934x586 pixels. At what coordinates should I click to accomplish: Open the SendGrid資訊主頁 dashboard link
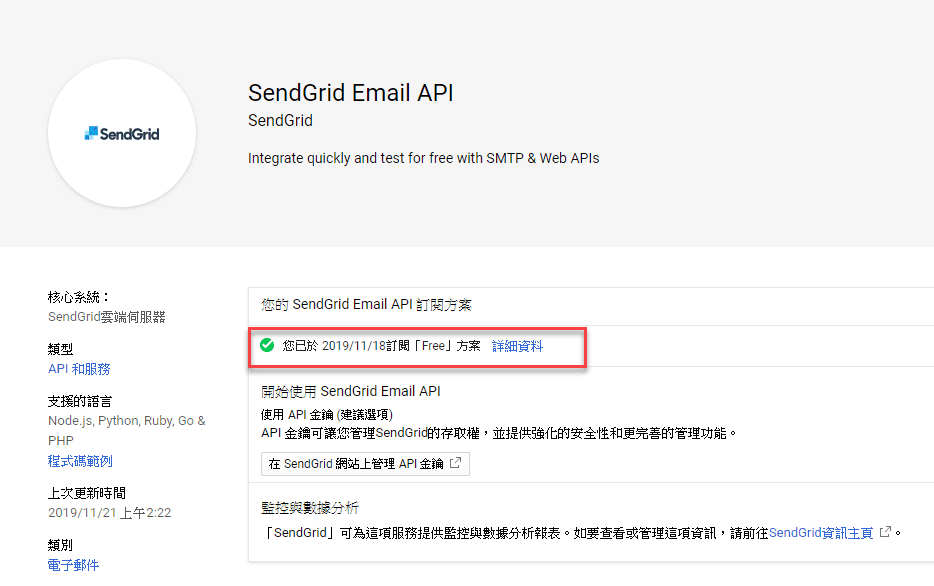coord(821,532)
